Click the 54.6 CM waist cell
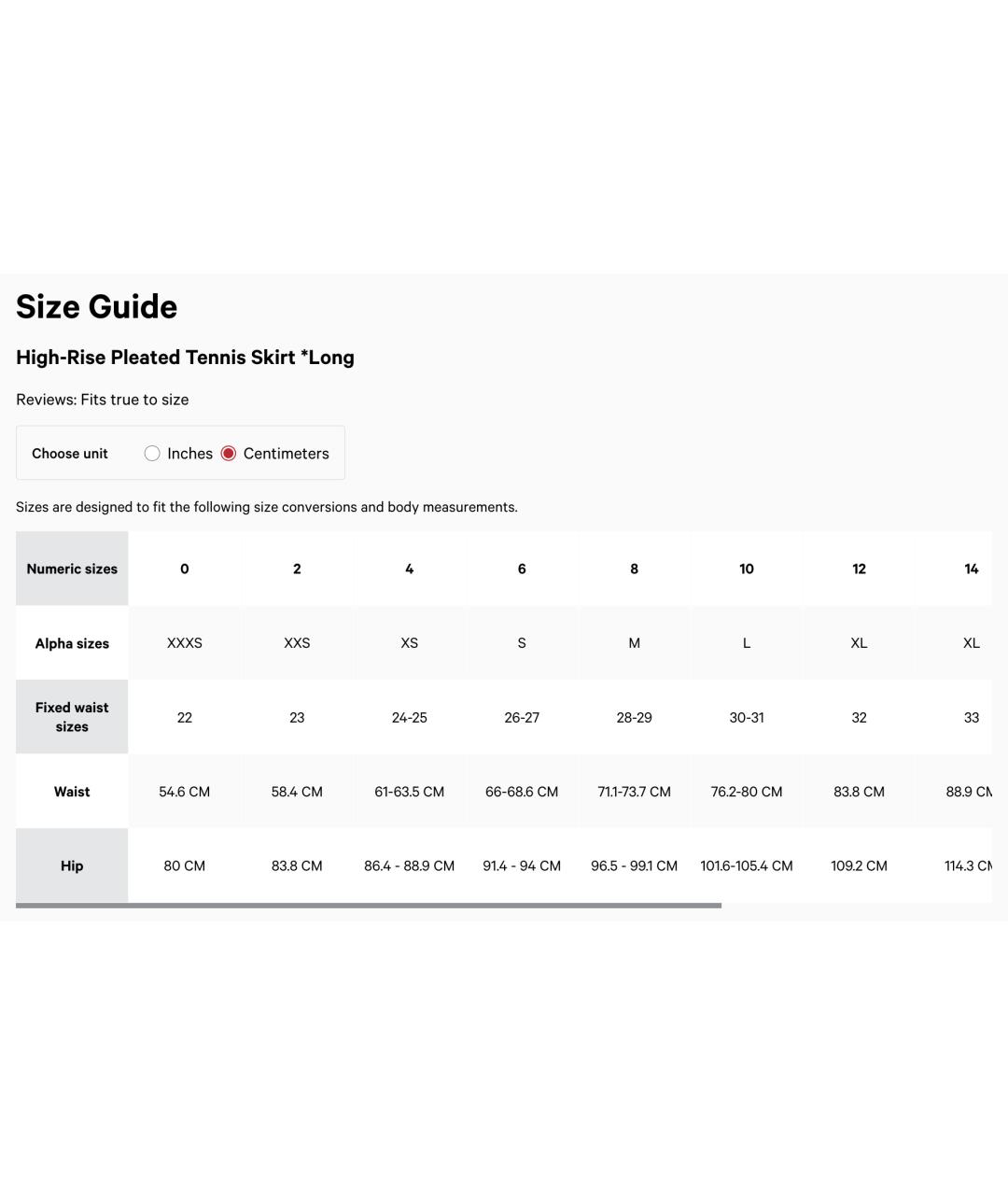This screenshot has width=1008, height=1195. (x=185, y=792)
